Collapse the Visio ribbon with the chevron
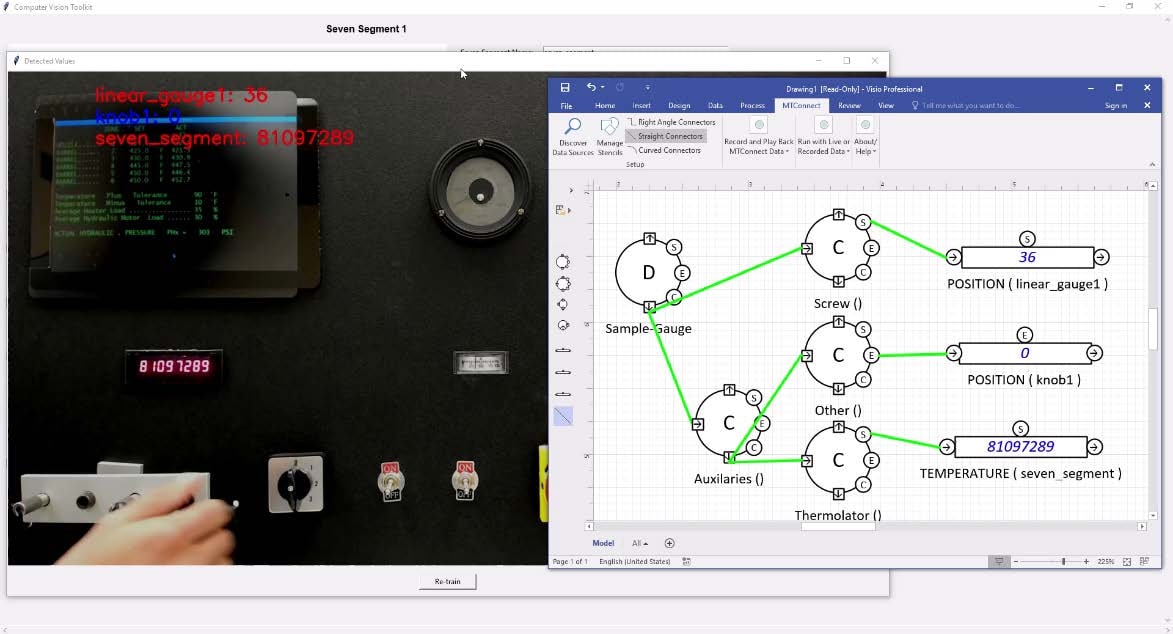The width and height of the screenshot is (1173, 634). [x=1152, y=165]
